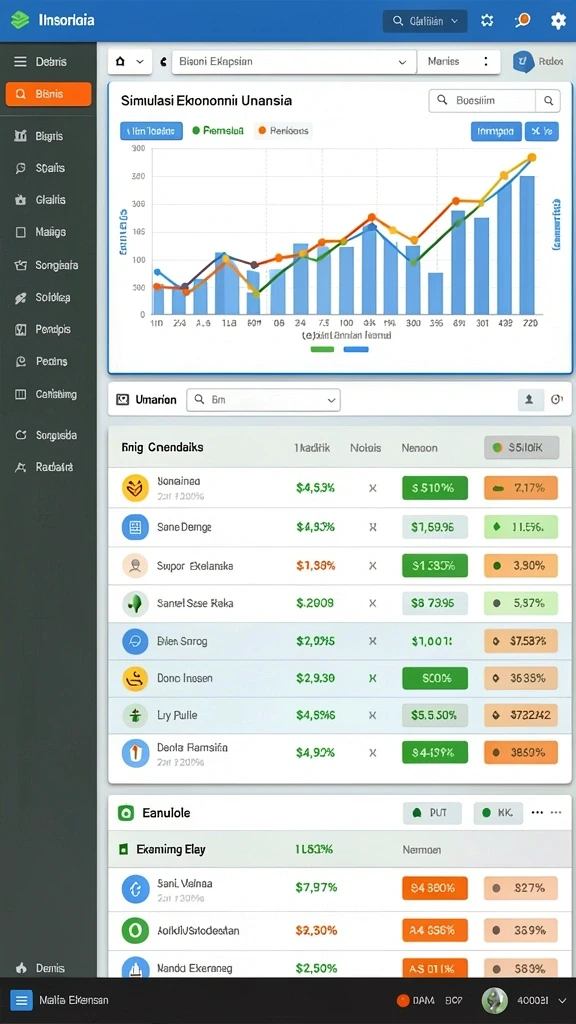Open the Cantabing sidebar item
The image size is (576, 1024).
(48, 394)
